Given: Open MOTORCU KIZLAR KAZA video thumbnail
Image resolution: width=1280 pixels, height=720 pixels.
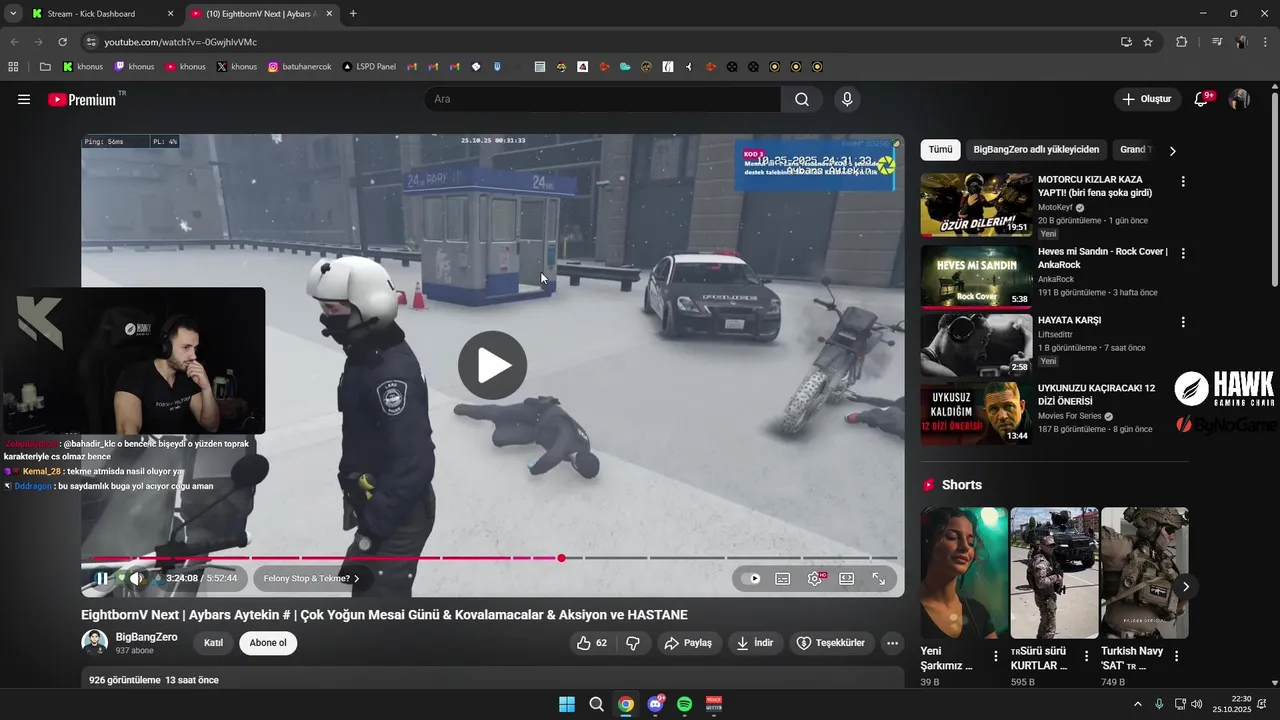Looking at the screenshot, I should [x=976, y=205].
